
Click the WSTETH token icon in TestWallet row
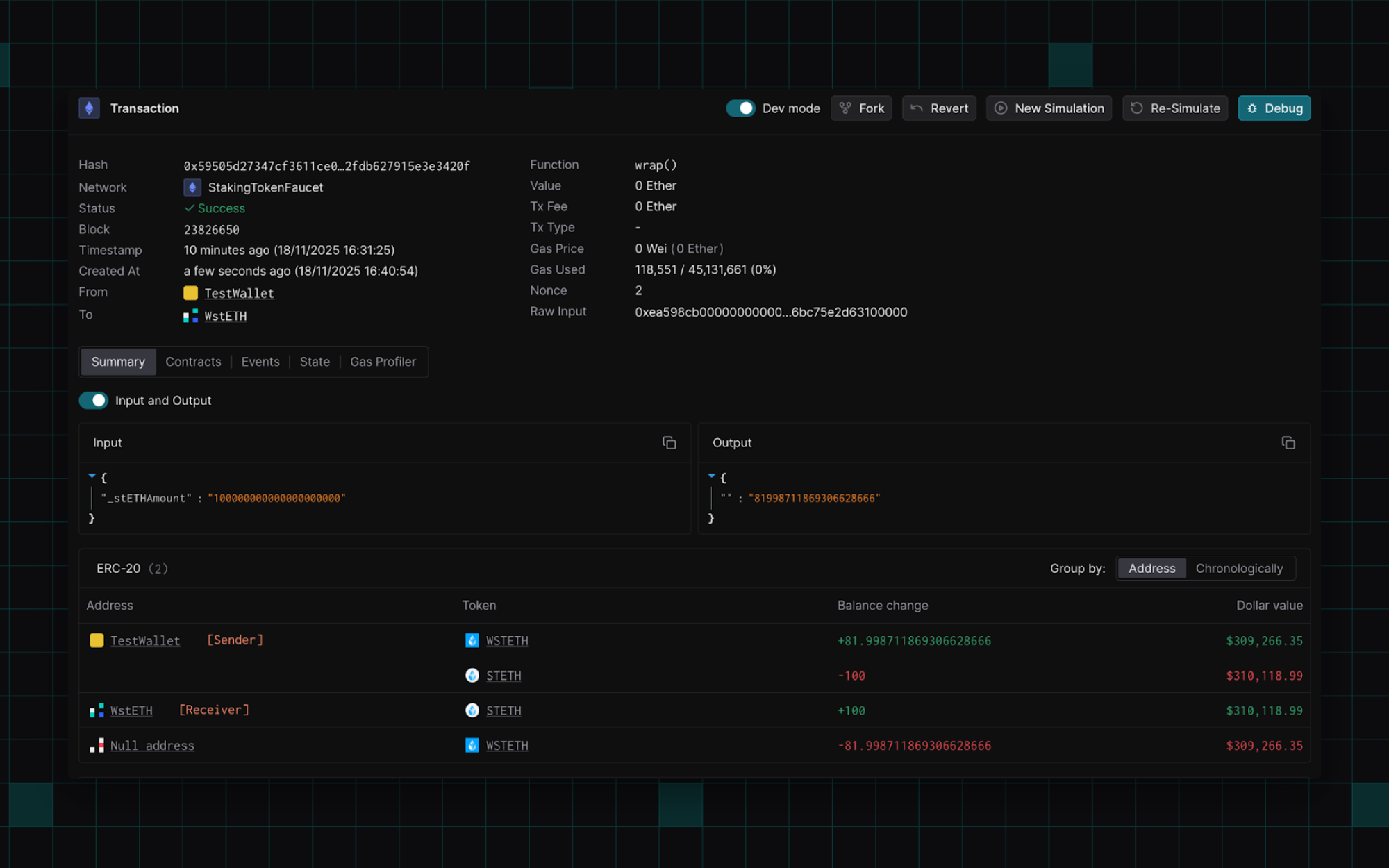(x=472, y=640)
